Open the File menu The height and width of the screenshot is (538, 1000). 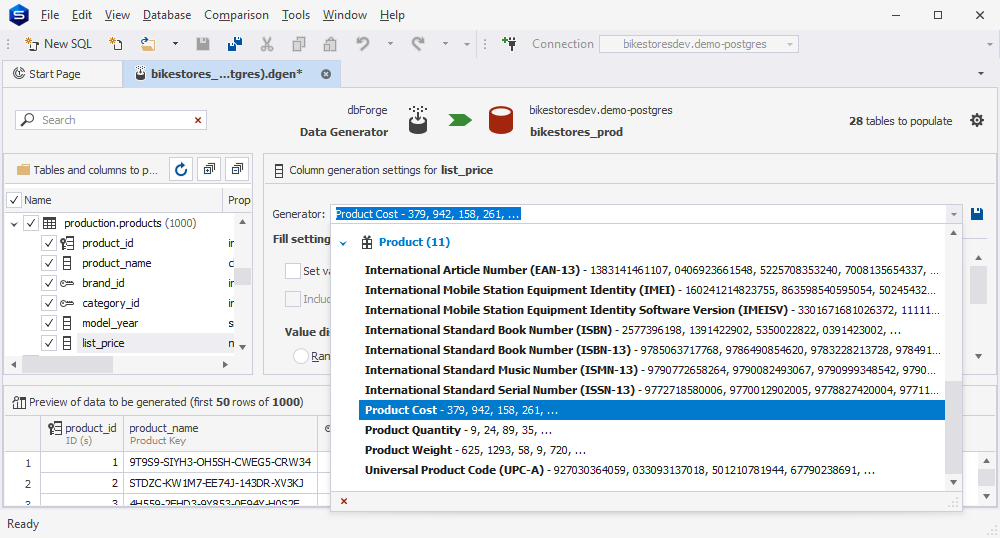(x=50, y=15)
